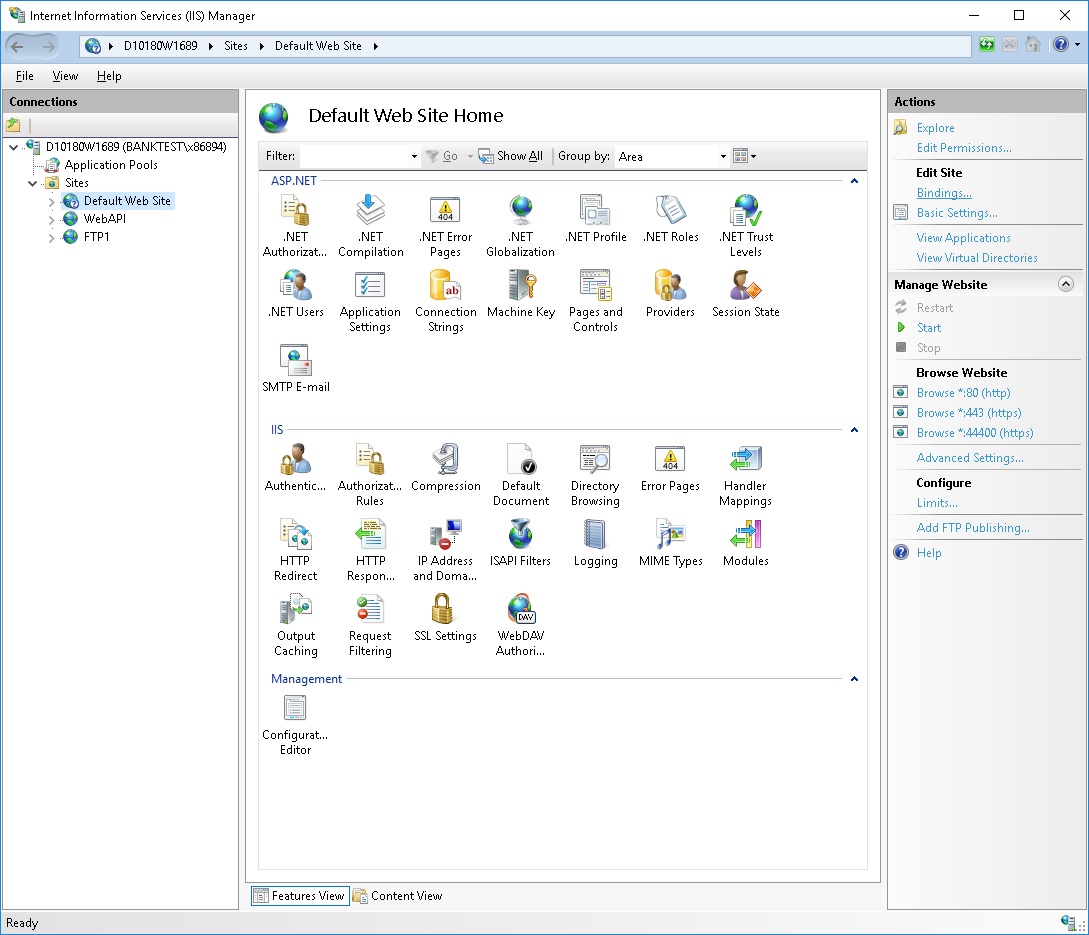Image resolution: width=1089 pixels, height=935 pixels.
Task: Collapse the D10180W1689 server node
Action: [x=13, y=147]
